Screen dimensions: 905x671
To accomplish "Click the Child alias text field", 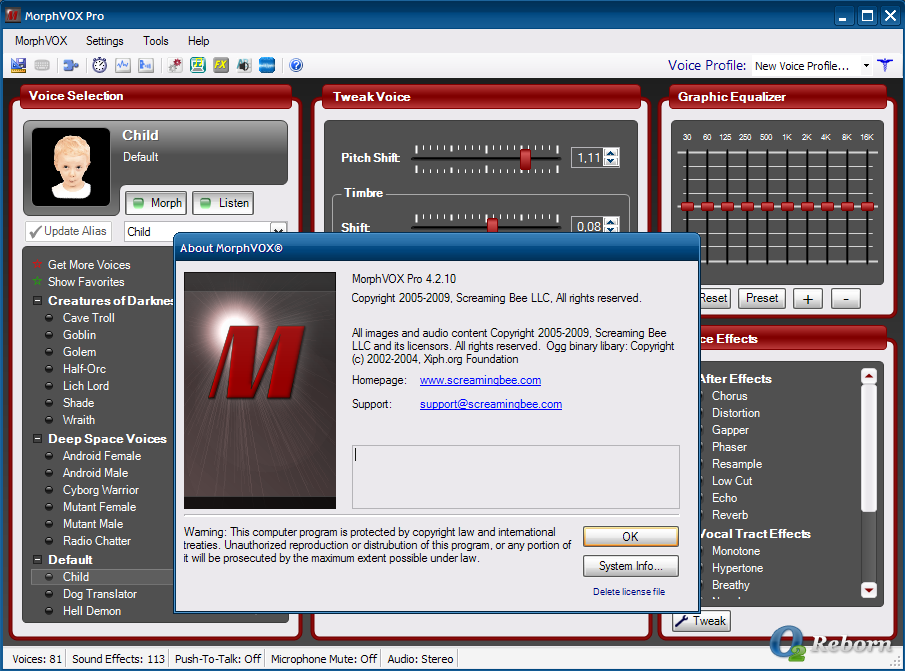I will [197, 231].
